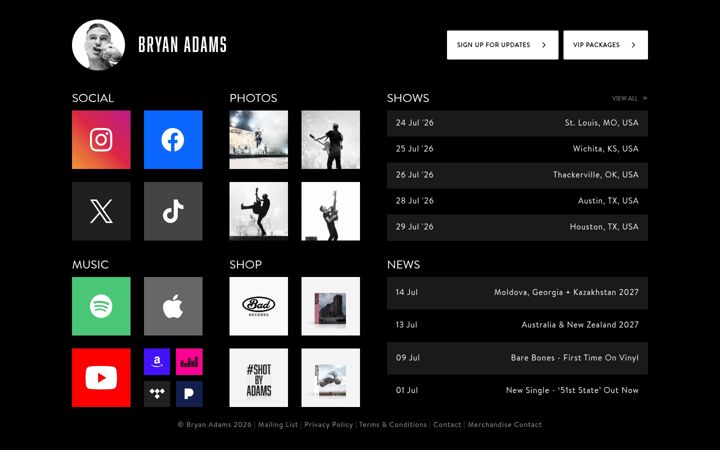Open the Amazon Music small tile
This screenshot has height=450, width=720.
click(157, 361)
